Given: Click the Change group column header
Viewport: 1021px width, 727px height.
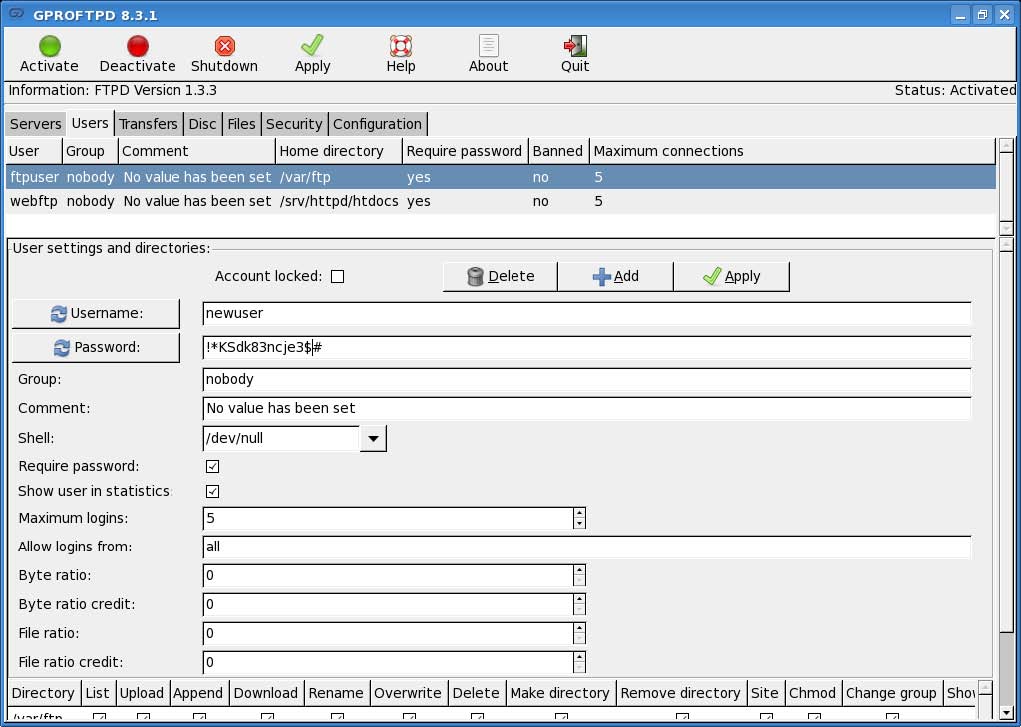Looking at the screenshot, I should 891,693.
